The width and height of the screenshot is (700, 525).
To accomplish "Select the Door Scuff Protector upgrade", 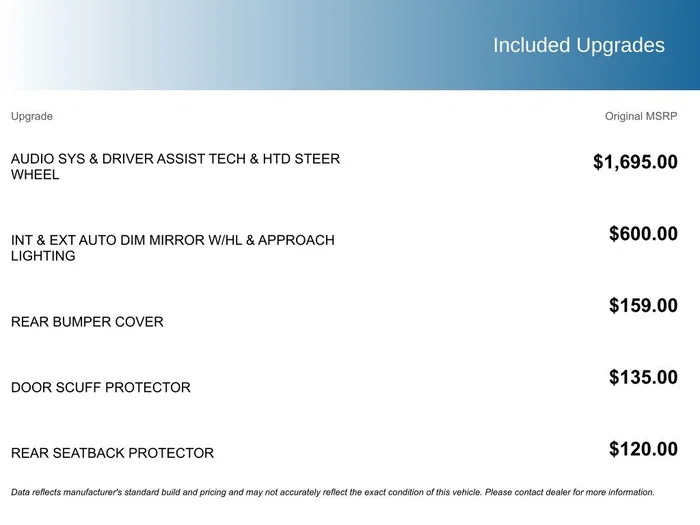I will click(x=100, y=388).
